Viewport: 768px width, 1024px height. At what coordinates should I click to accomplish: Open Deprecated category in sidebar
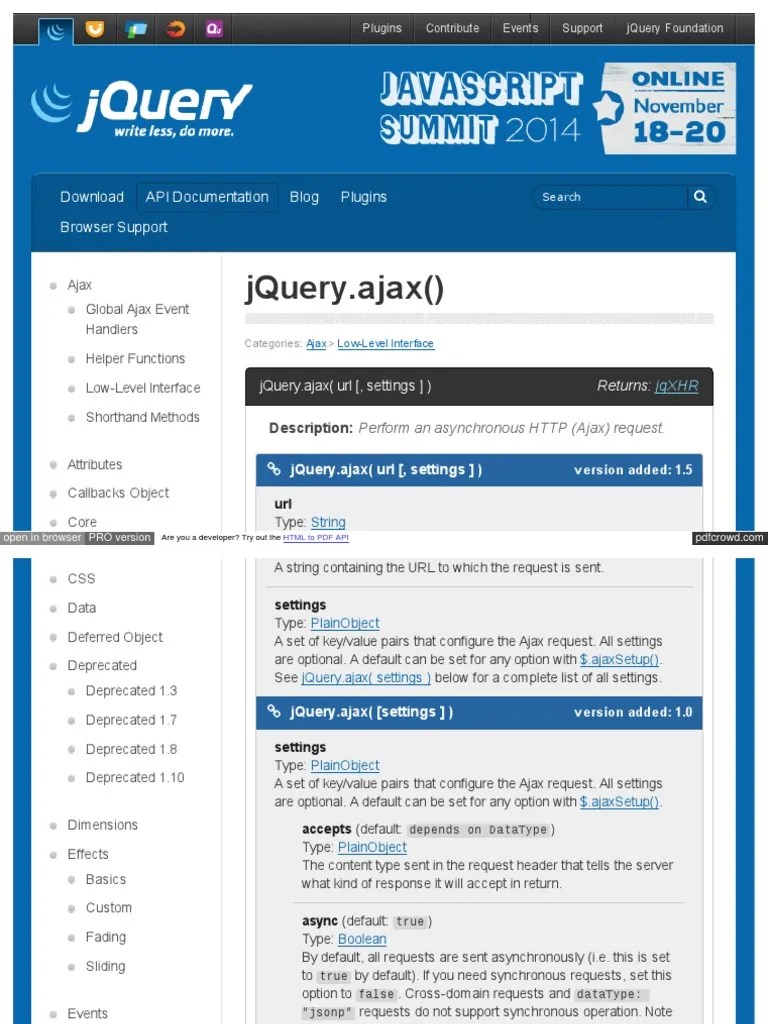point(102,665)
